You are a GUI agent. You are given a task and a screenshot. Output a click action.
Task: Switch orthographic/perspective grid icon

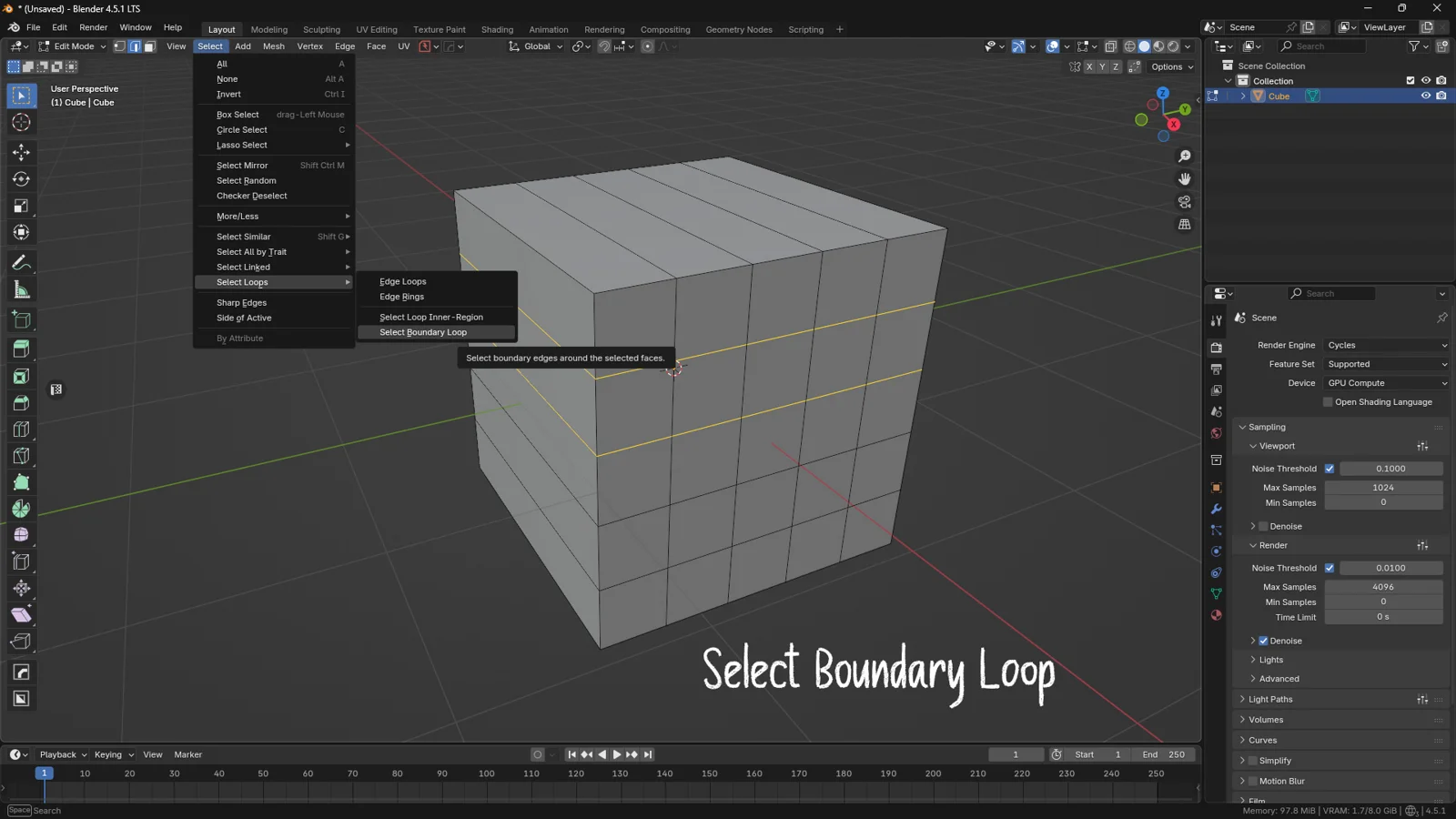(1184, 225)
